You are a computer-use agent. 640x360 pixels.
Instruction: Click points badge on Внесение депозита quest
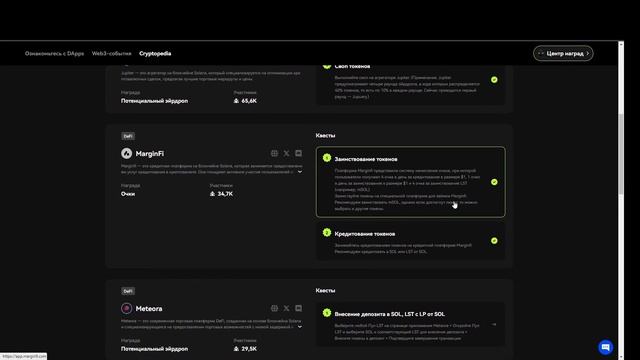coord(327,313)
